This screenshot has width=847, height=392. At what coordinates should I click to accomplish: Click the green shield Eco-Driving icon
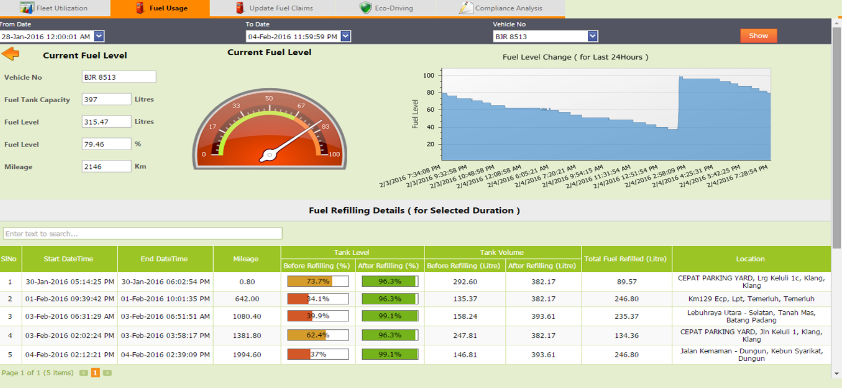tap(366, 8)
